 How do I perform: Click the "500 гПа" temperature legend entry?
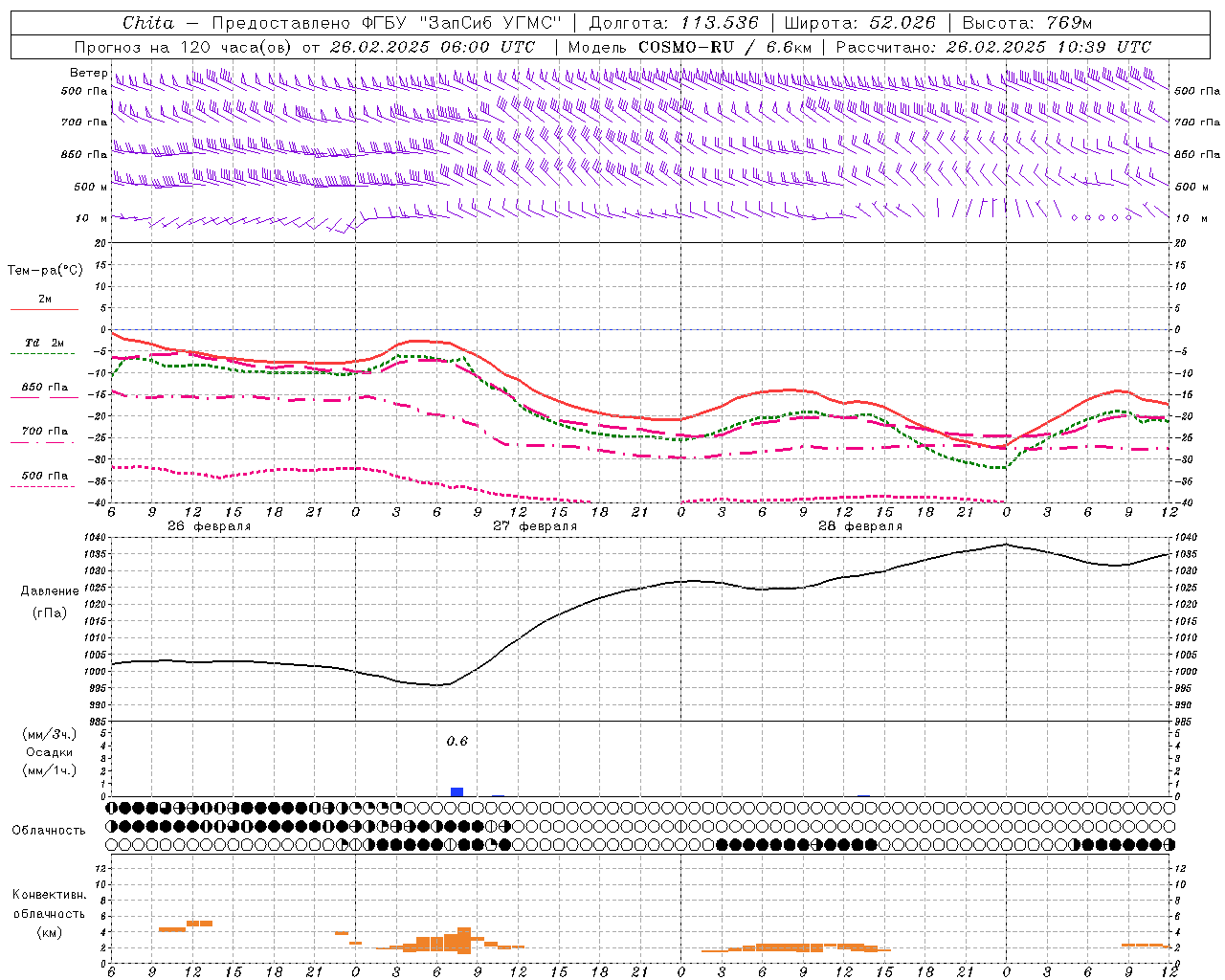45,476
